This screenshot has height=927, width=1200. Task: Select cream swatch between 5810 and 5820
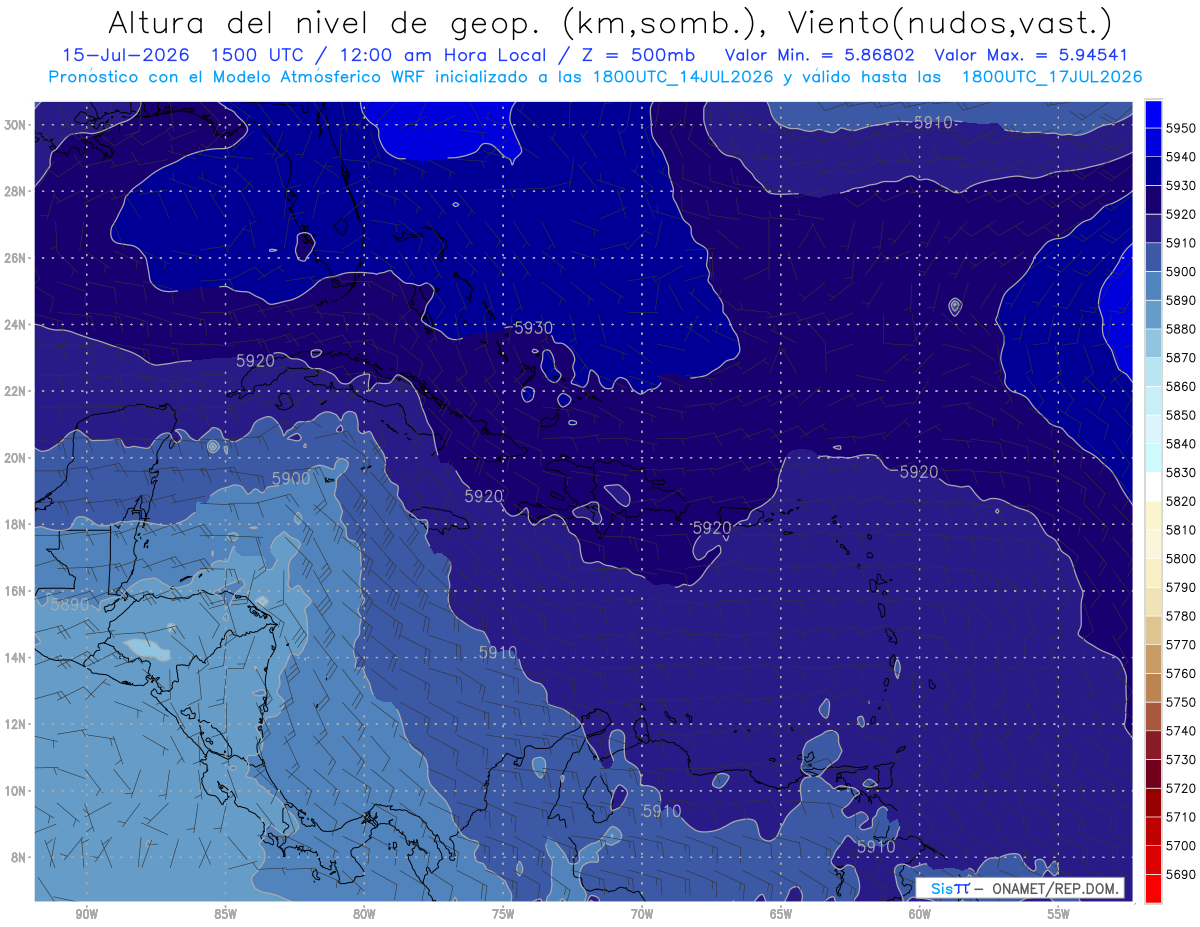(x=1153, y=516)
